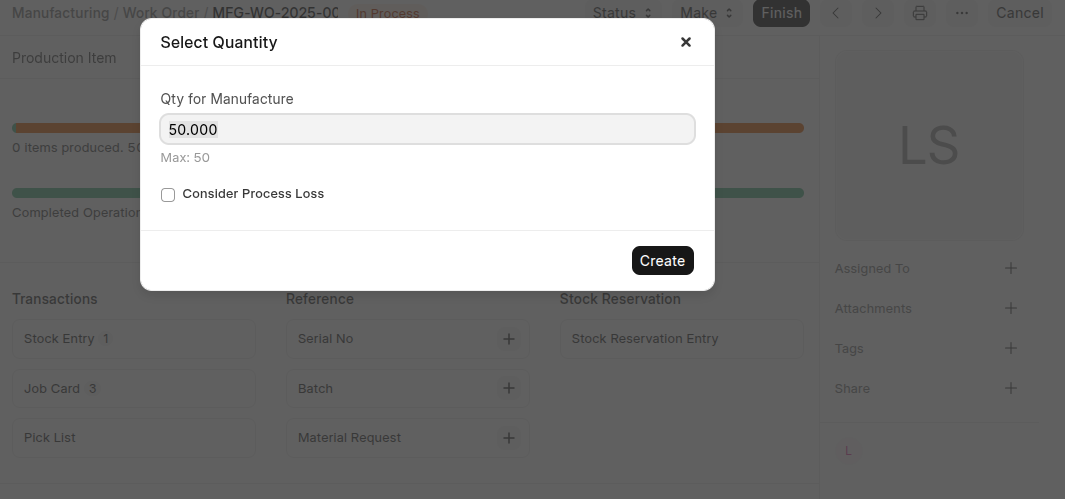The width and height of the screenshot is (1065, 499).
Task: Open the Status dropdown
Action: 622,13
